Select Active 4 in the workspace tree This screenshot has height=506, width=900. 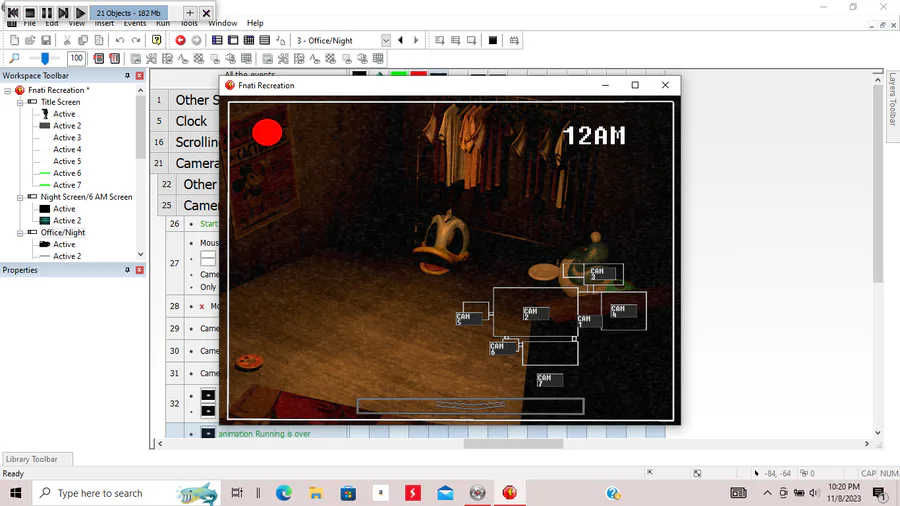[x=67, y=149]
